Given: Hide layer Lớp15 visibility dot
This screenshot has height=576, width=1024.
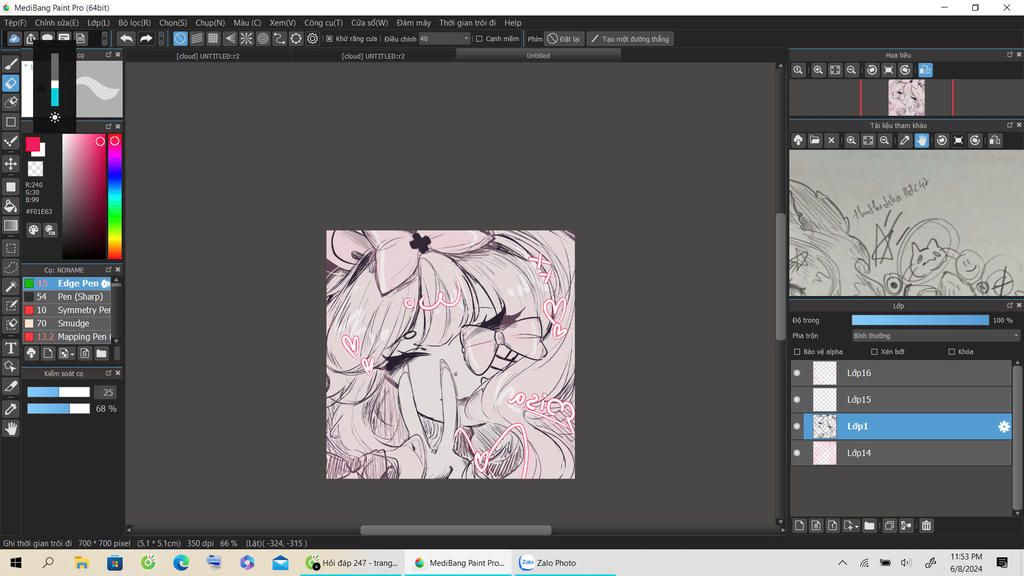Looking at the screenshot, I should (797, 400).
